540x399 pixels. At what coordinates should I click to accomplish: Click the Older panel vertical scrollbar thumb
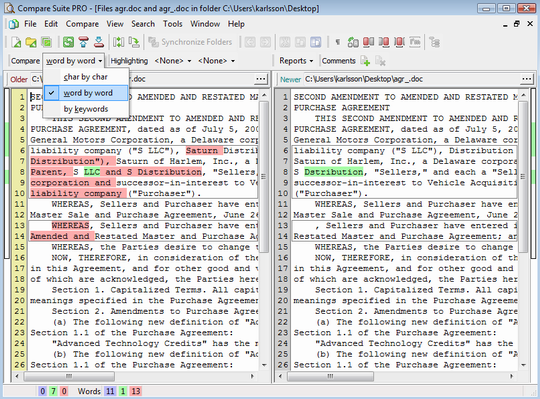264,176
